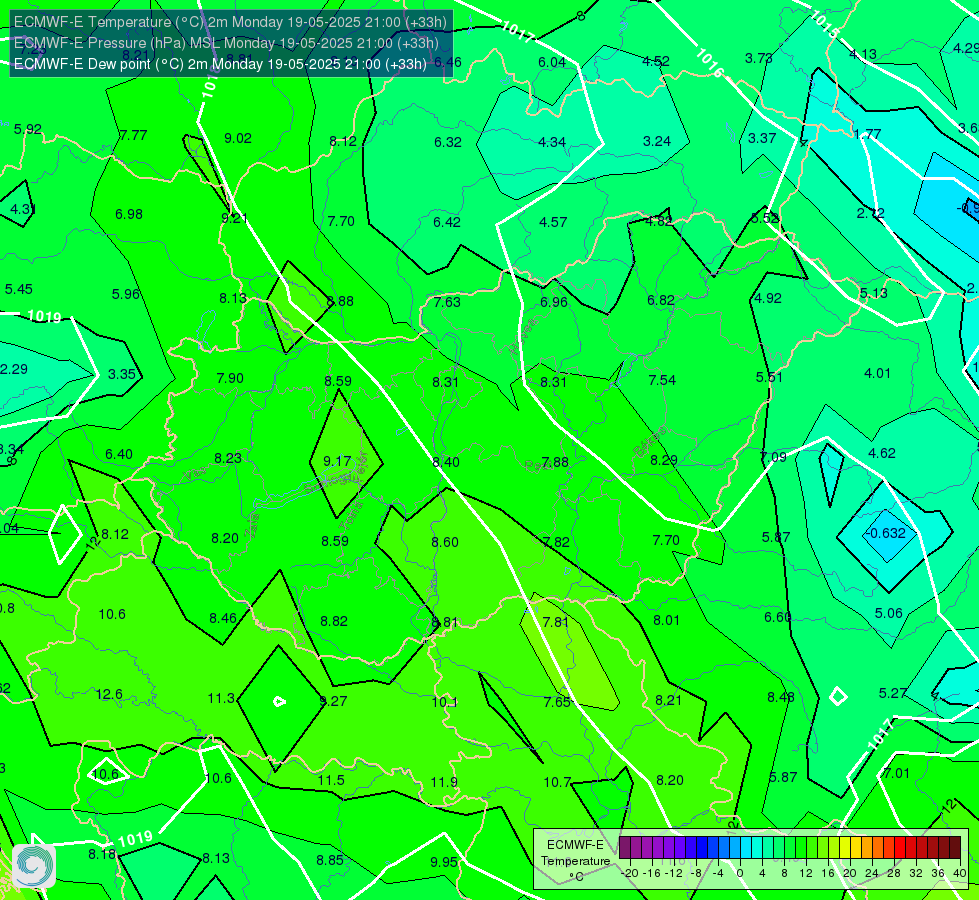Image resolution: width=979 pixels, height=900 pixels.
Task: Click the 11.5 dew point value
Action: 331,780
